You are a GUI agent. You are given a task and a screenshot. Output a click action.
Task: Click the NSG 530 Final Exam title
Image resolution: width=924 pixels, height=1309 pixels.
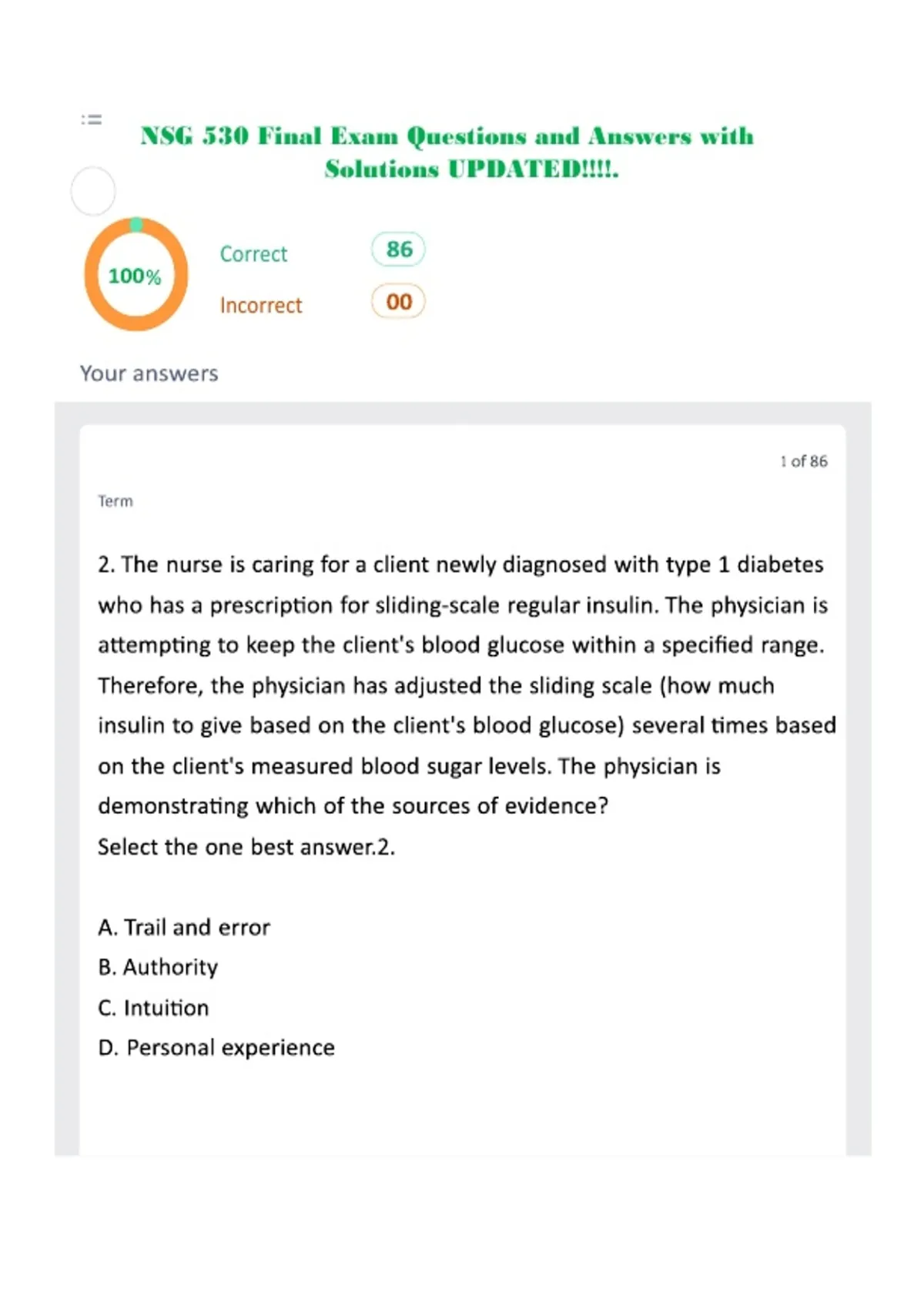pos(447,136)
